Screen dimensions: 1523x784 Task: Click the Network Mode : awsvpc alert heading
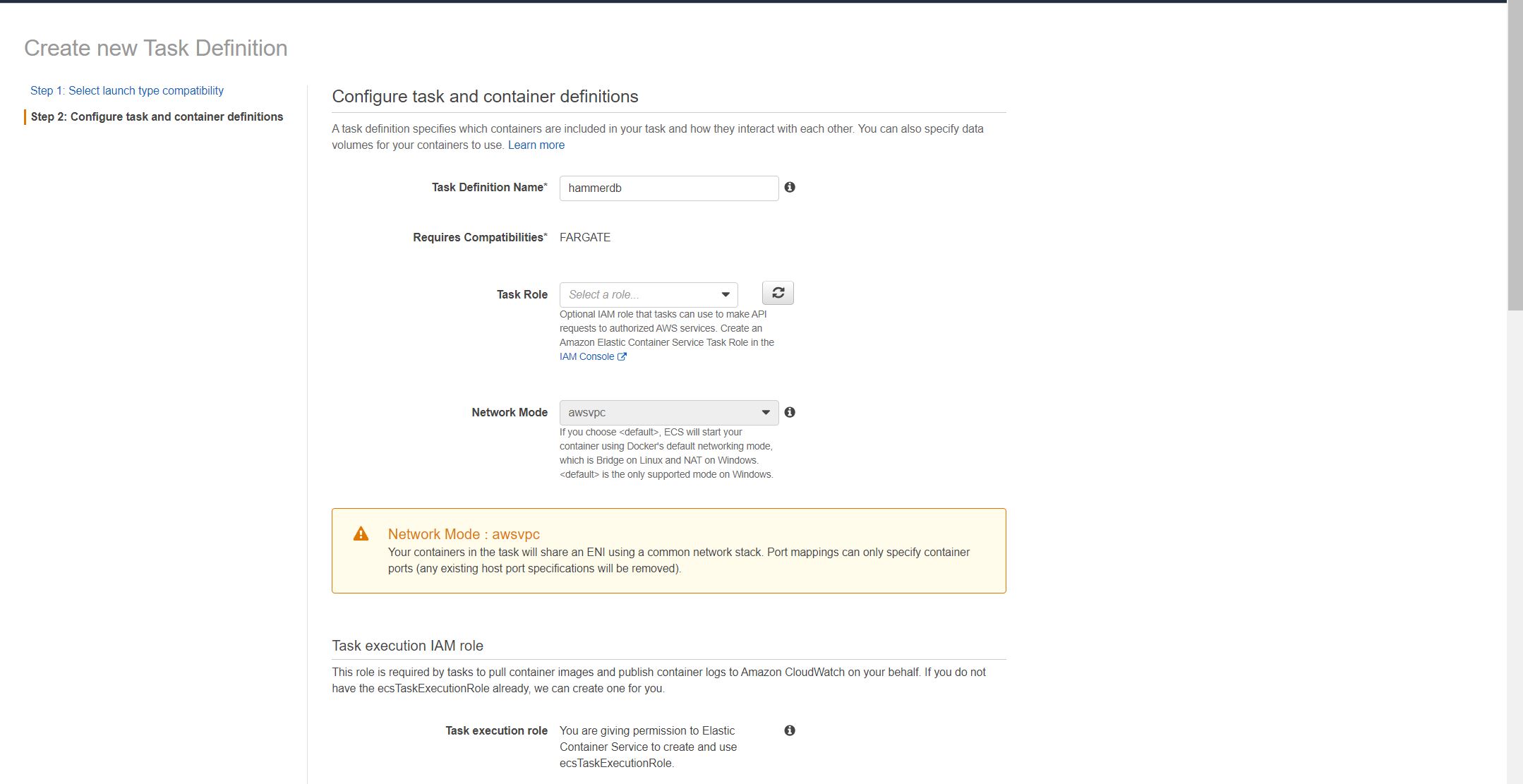click(464, 534)
